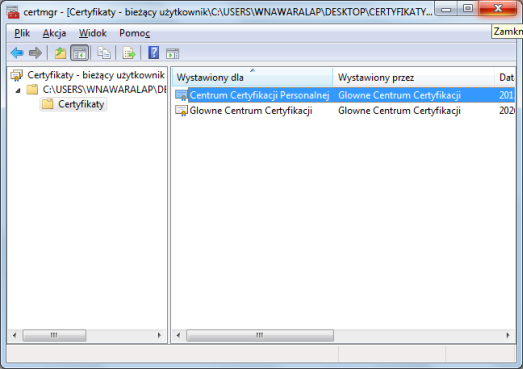The image size is (523, 369).
Task: Toggle the action pane icon in the toolbar
Action: point(172,53)
